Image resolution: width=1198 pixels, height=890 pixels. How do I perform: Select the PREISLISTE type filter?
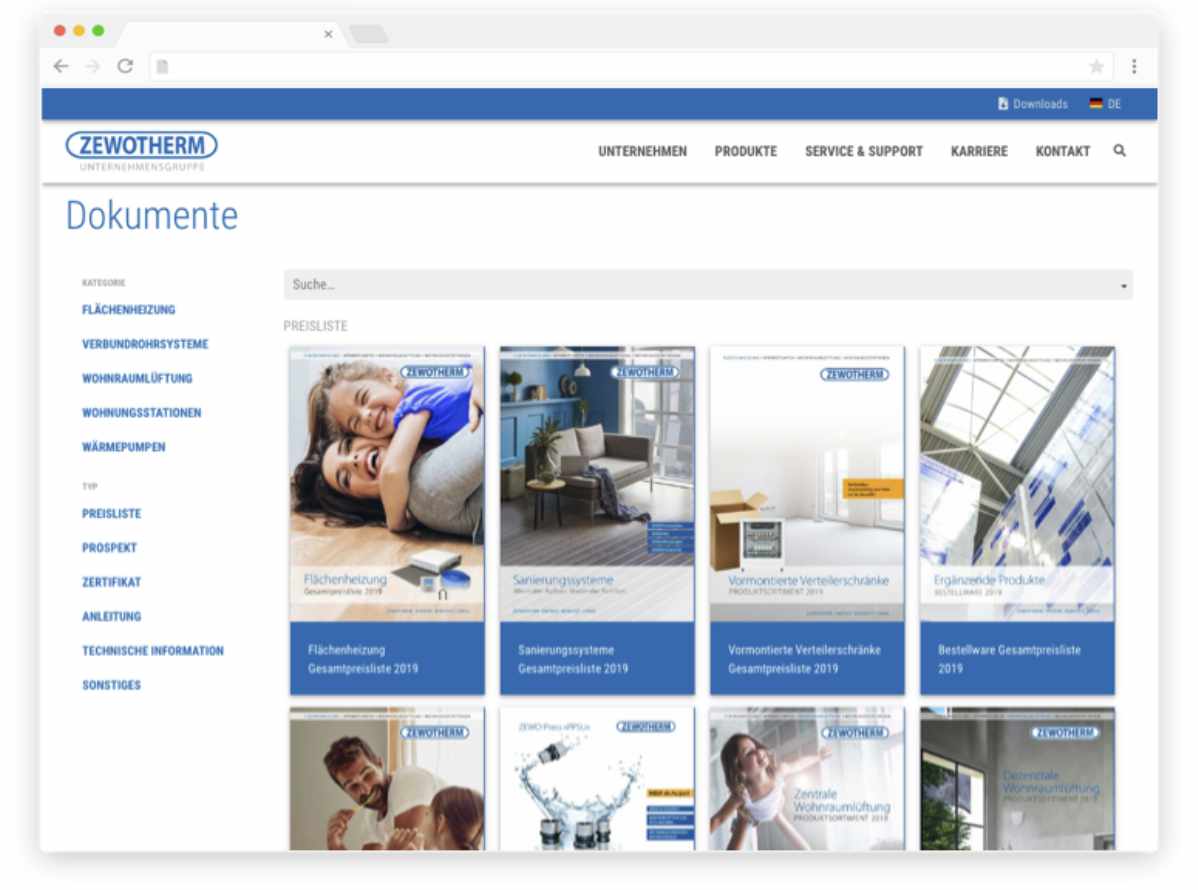click(x=113, y=513)
